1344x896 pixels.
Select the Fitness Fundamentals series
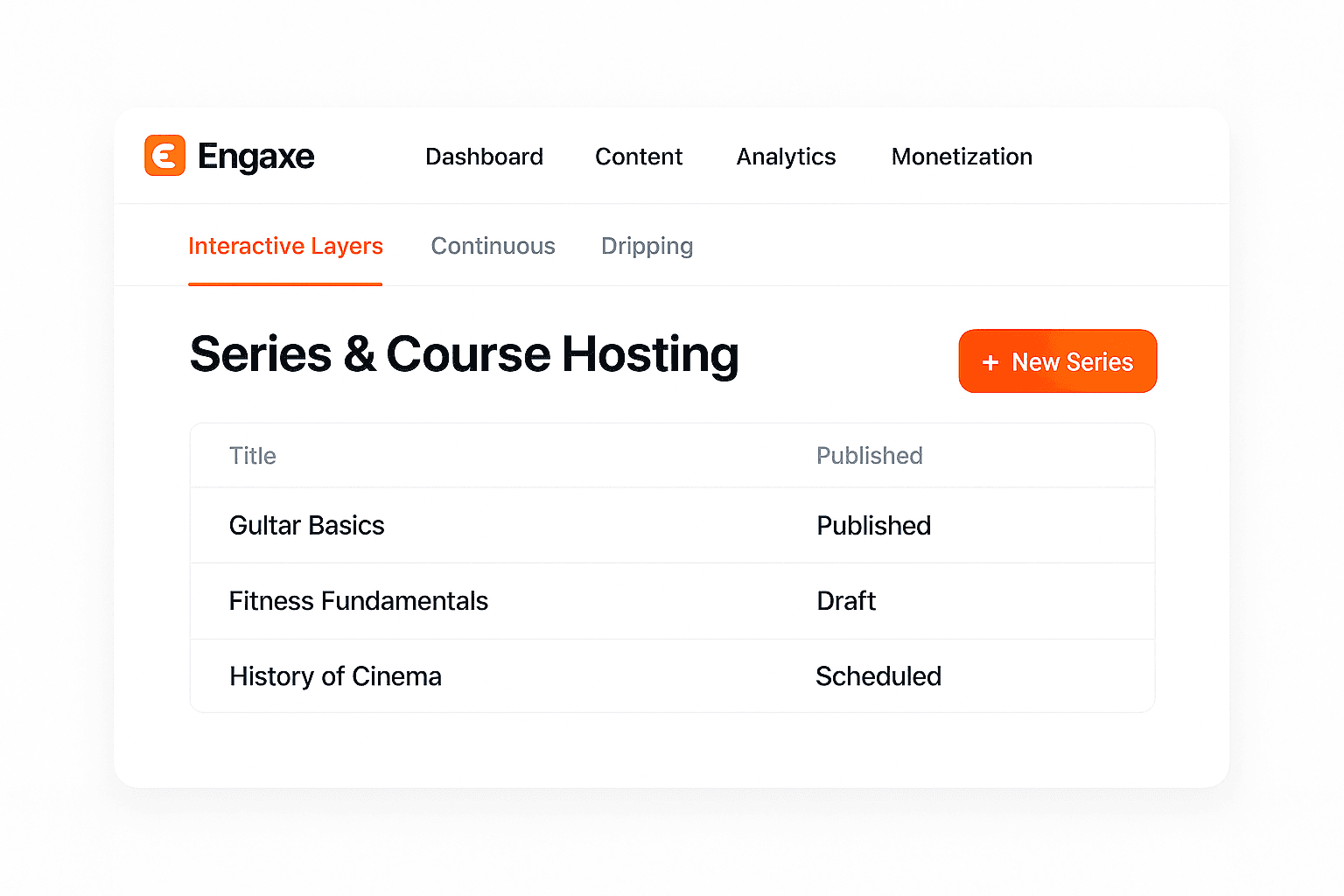(x=358, y=601)
